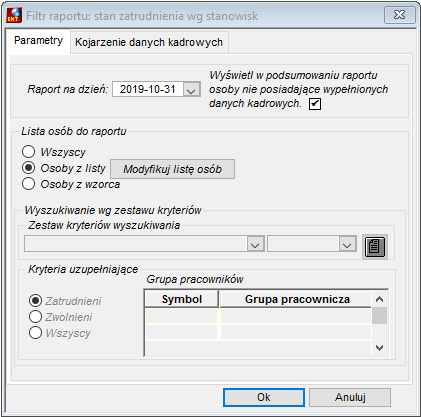Click the application icon in title bar
Viewport: 421px width, 417px height.
point(14,15)
